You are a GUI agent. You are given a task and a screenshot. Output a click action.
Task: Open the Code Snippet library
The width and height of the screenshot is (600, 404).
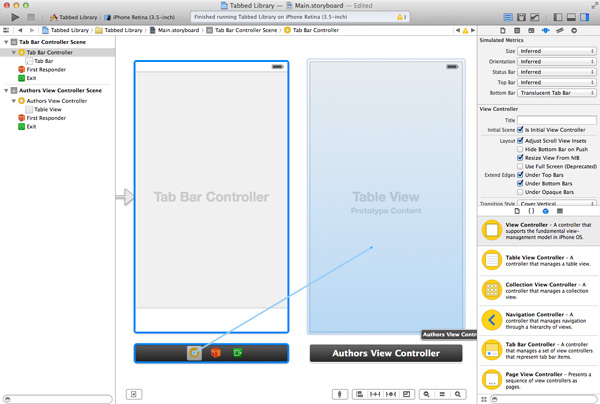click(531, 211)
